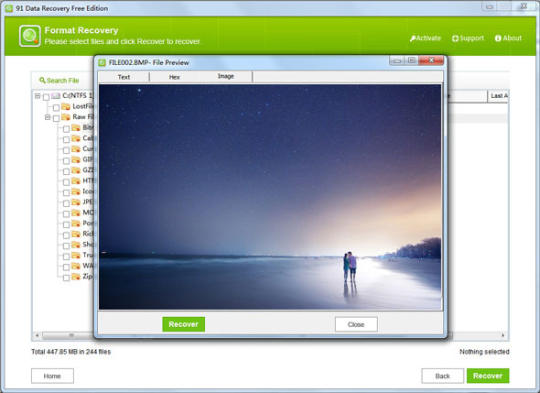Click Close in the File Preview dialog
540x393 pixels.
[356, 324]
